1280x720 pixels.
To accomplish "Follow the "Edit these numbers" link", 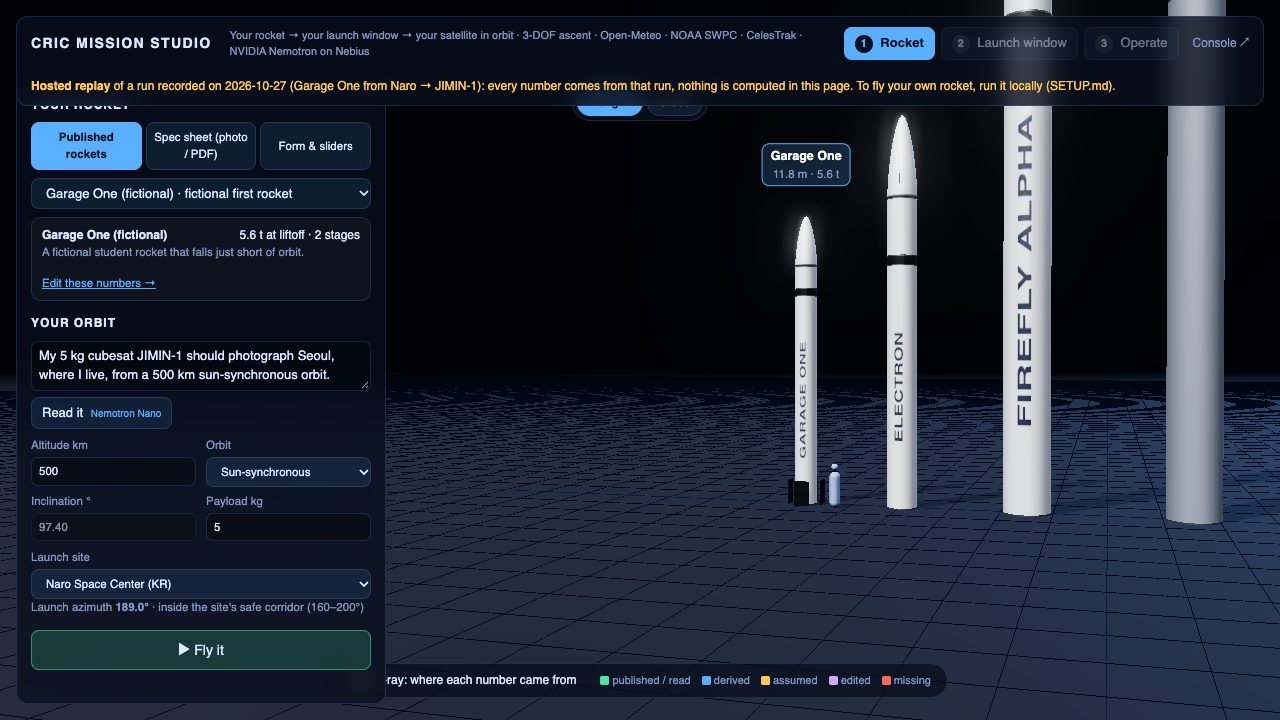I will [x=98, y=283].
